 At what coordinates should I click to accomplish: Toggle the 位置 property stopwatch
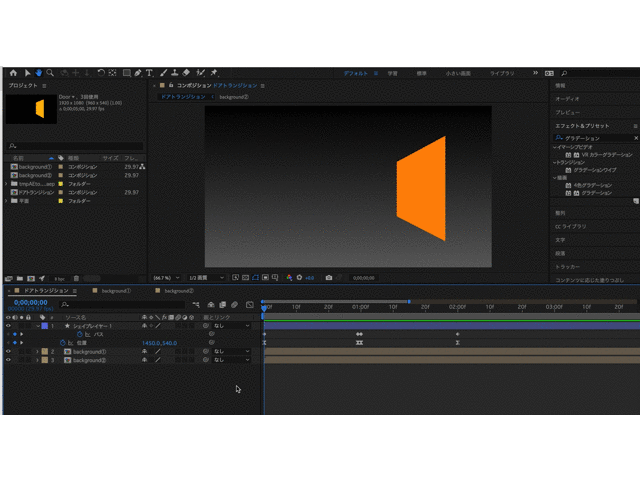point(62,343)
